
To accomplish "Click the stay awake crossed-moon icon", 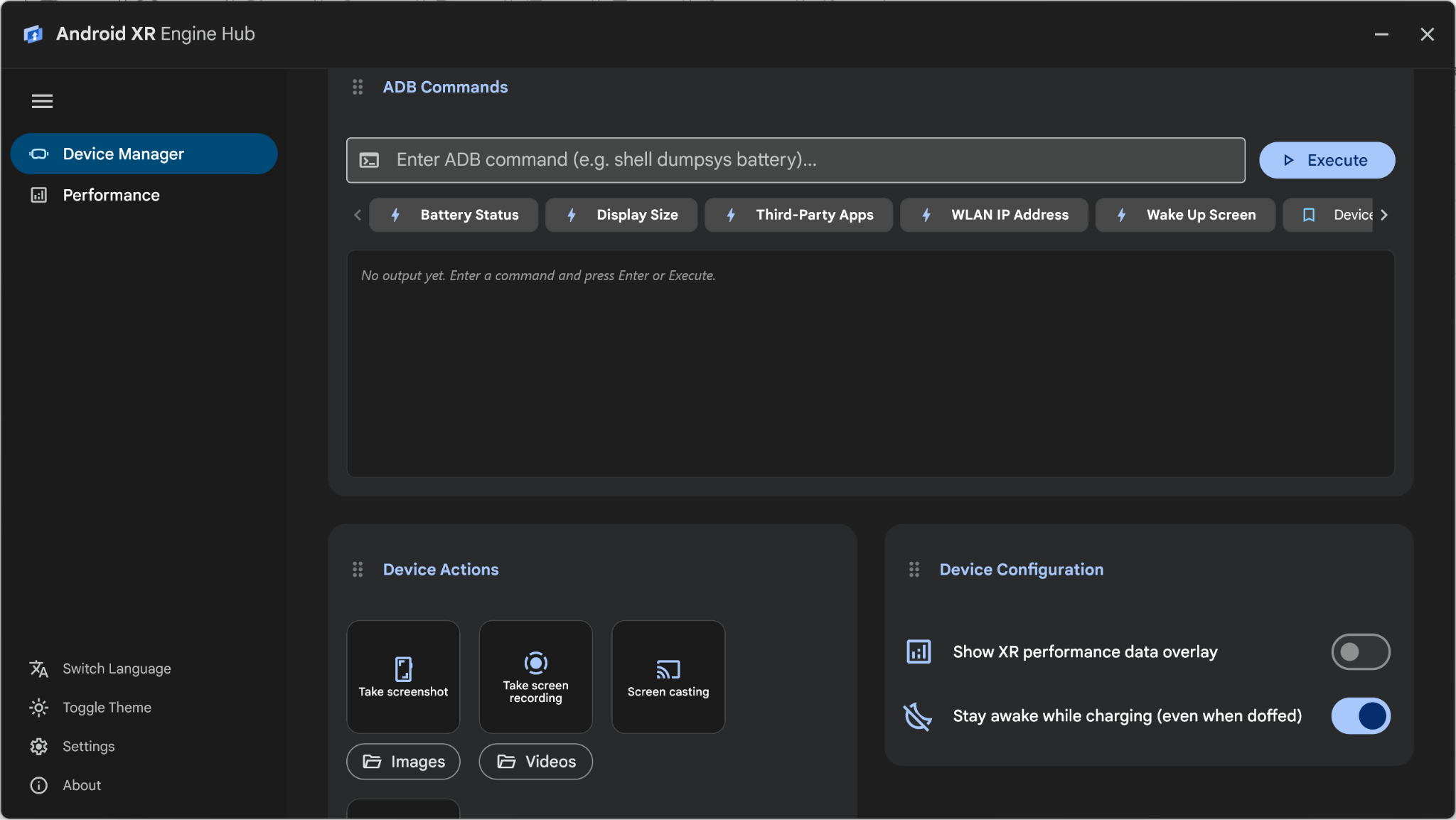I will tap(918, 716).
